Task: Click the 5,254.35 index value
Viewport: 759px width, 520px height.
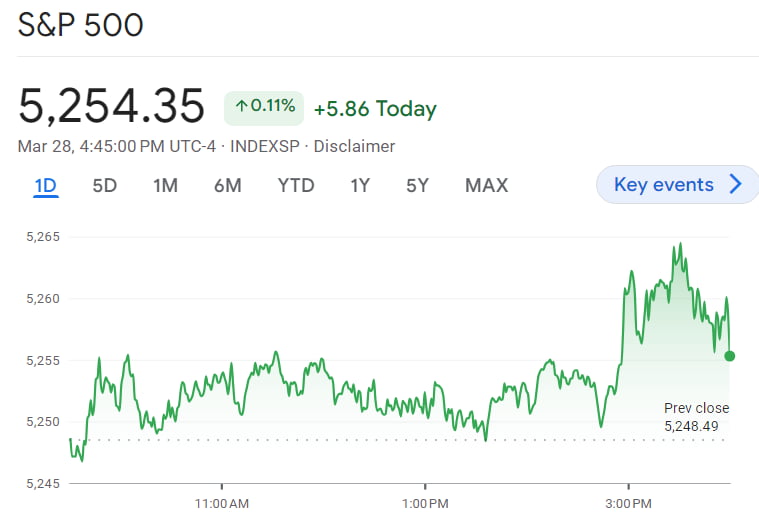Action: (111, 106)
